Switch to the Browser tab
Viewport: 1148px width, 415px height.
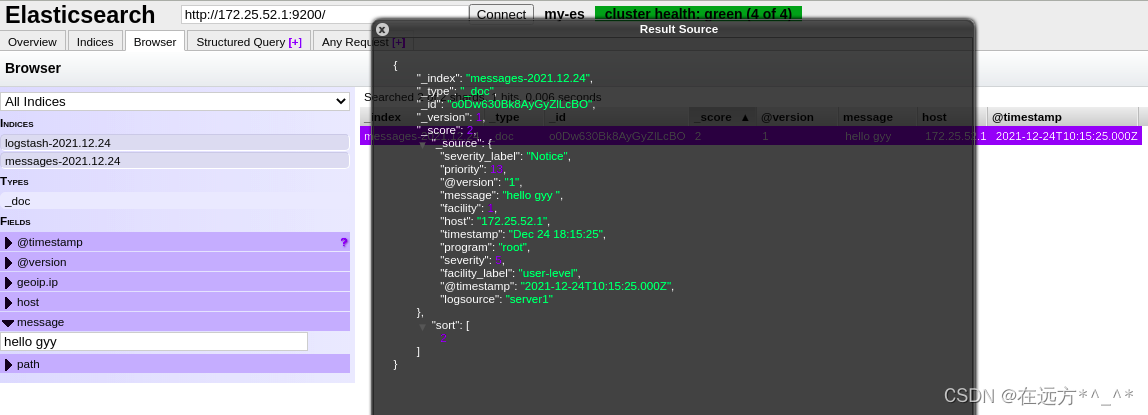(154, 42)
